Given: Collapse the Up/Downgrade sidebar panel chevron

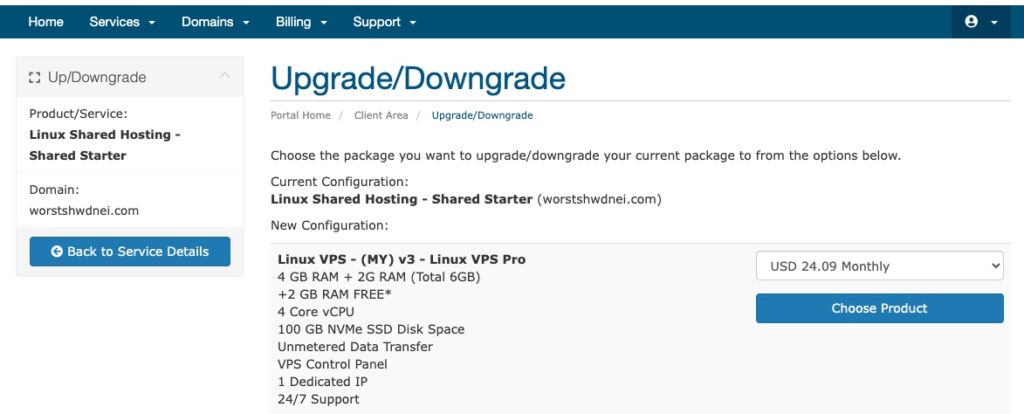Looking at the screenshot, I should tap(225, 76).
